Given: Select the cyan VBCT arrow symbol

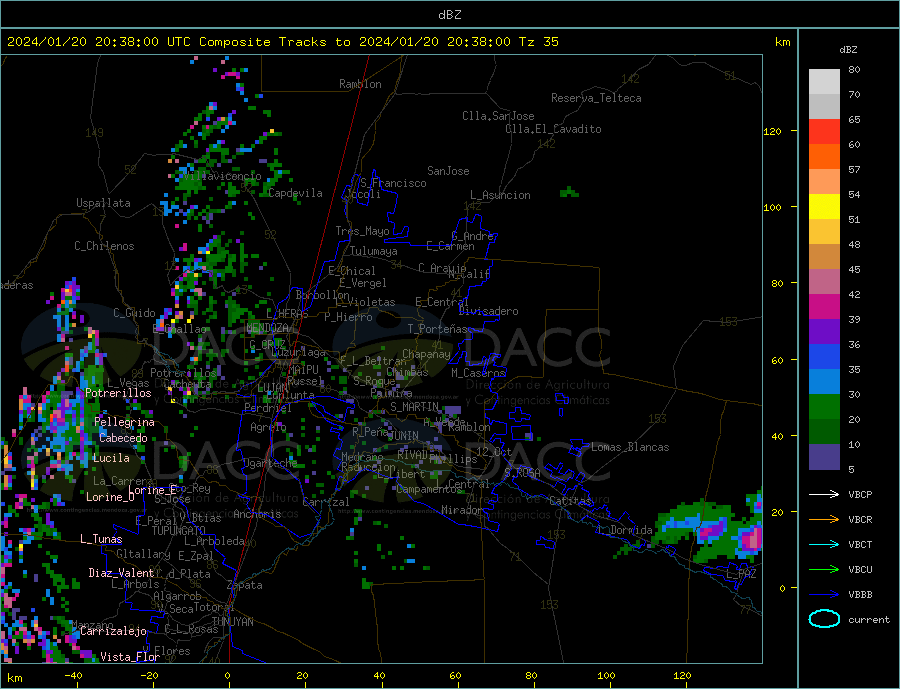Looking at the screenshot, I should [x=824, y=544].
